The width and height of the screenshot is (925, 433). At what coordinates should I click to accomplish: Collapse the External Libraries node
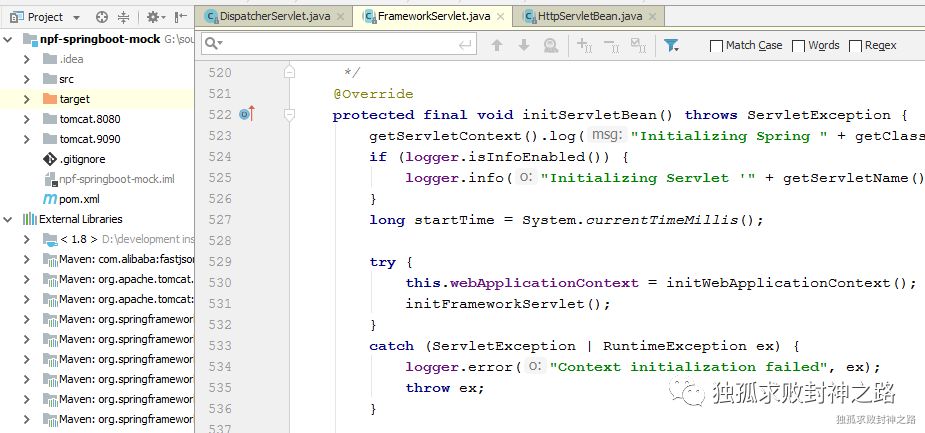point(8,219)
